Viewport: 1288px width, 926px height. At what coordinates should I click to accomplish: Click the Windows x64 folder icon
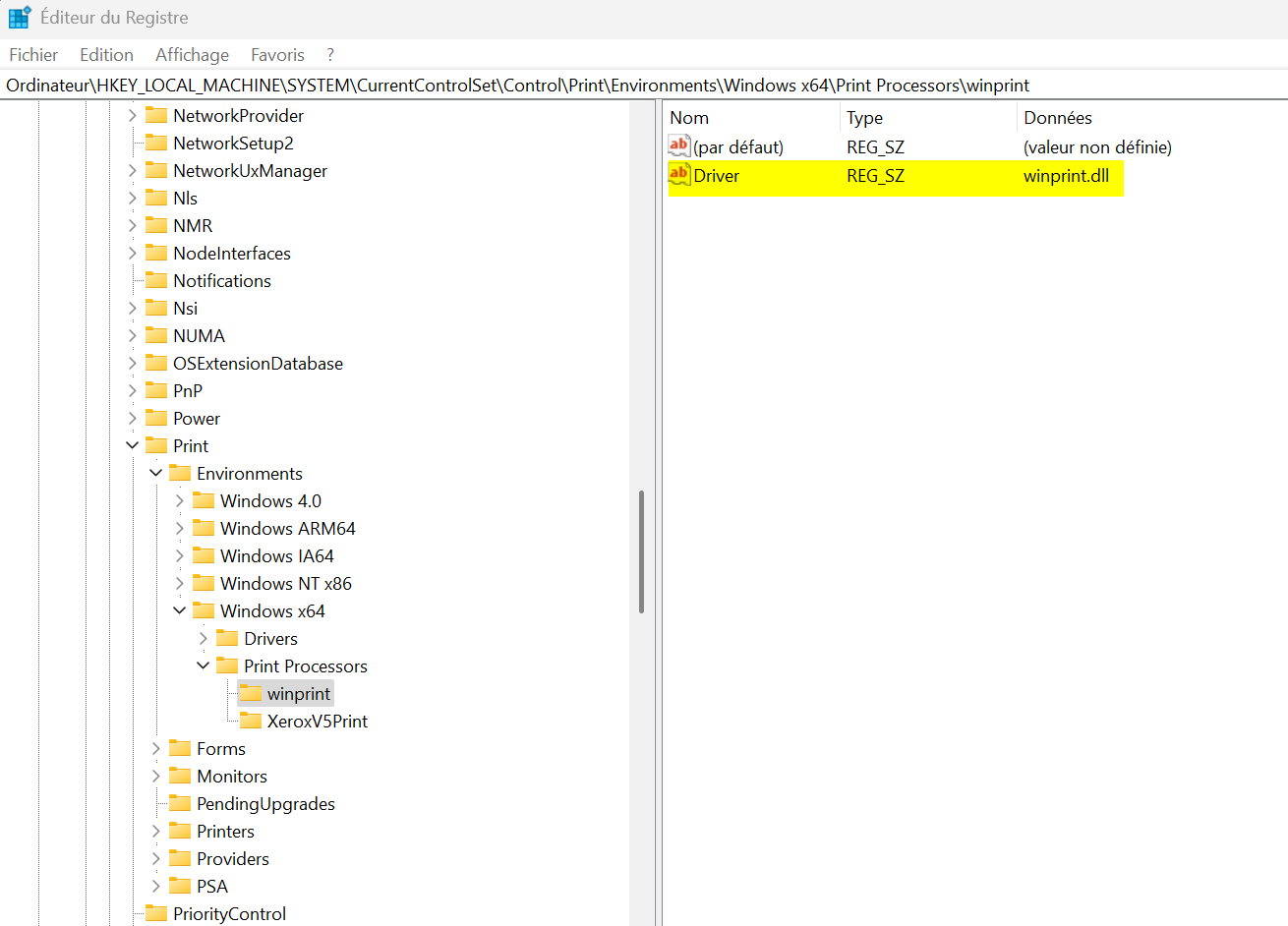[x=204, y=610]
